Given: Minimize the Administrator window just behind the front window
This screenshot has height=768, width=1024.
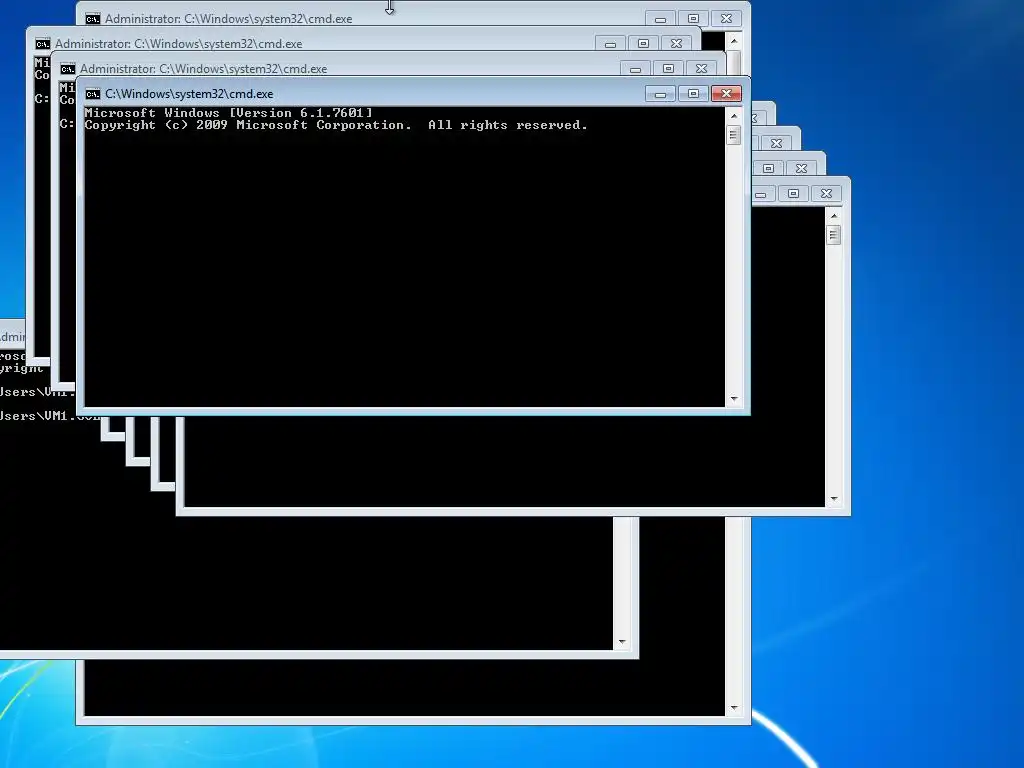Looking at the screenshot, I should pos(635,69).
